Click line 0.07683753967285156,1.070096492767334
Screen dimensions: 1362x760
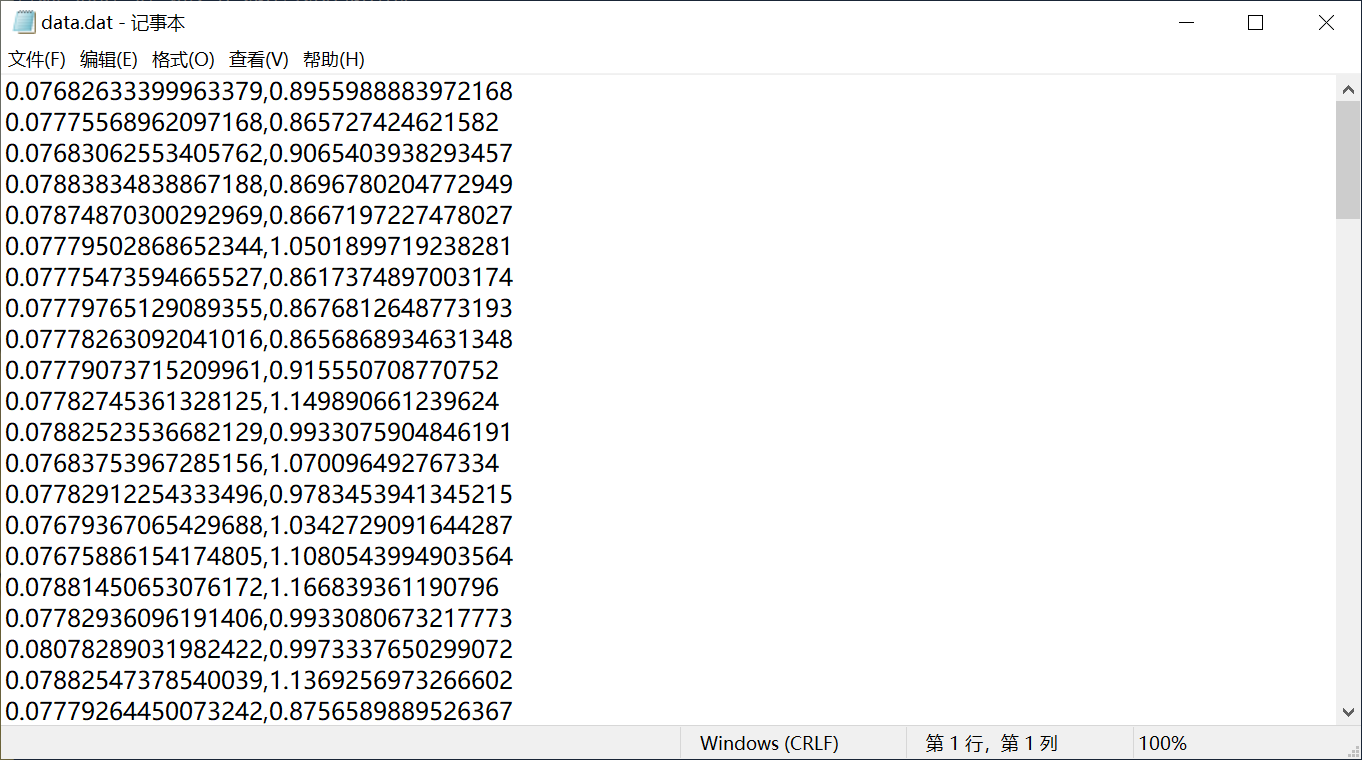252,464
